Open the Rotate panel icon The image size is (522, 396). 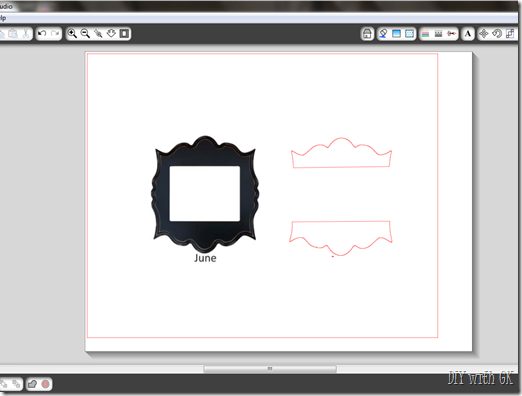pos(497,34)
